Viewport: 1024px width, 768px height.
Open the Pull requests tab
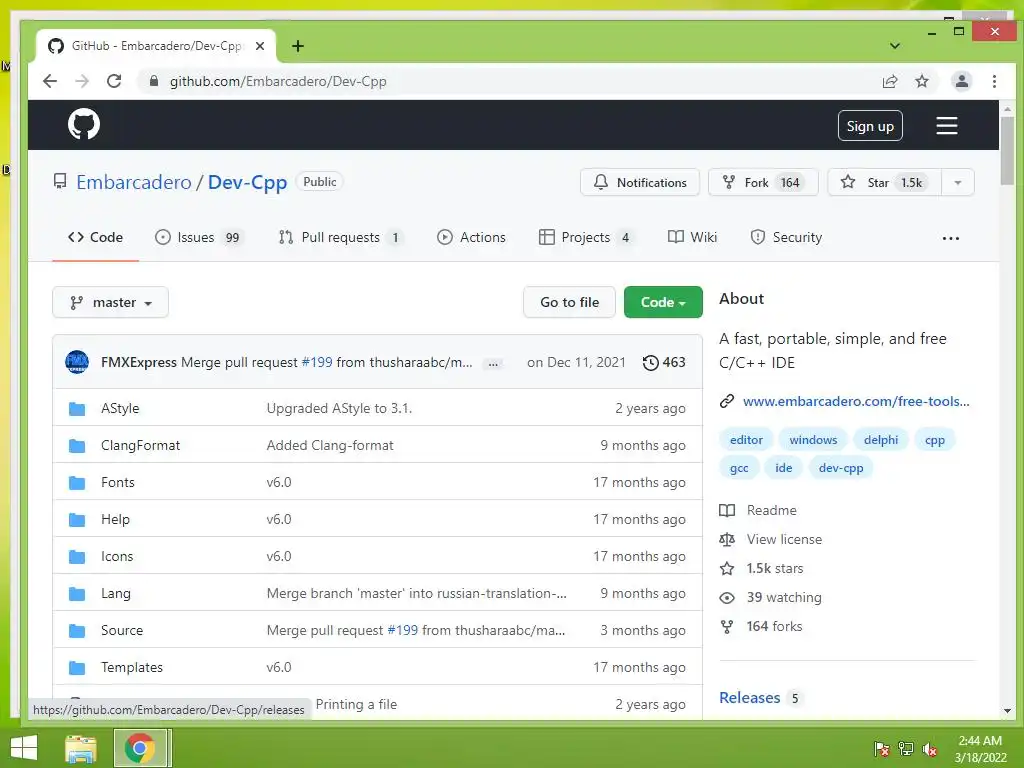tap(341, 237)
